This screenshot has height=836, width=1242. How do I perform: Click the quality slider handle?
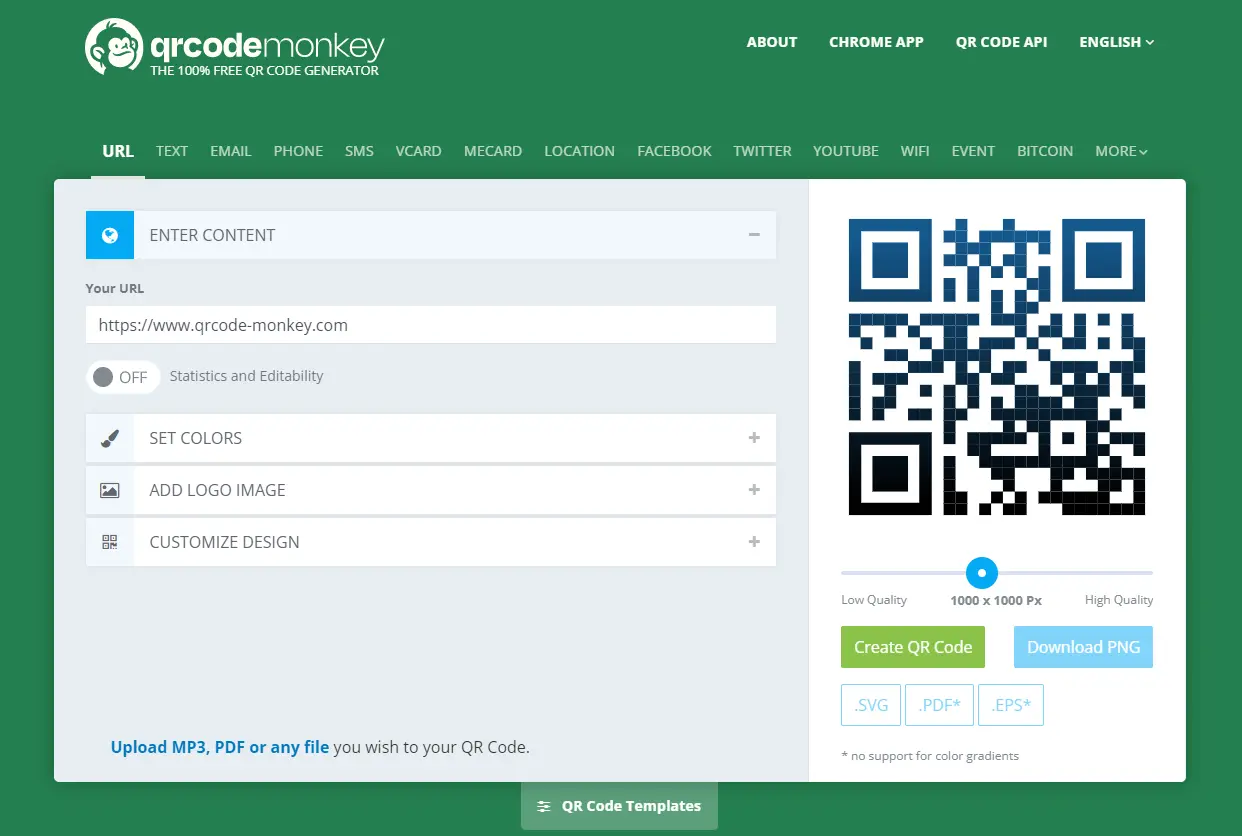tap(982, 573)
